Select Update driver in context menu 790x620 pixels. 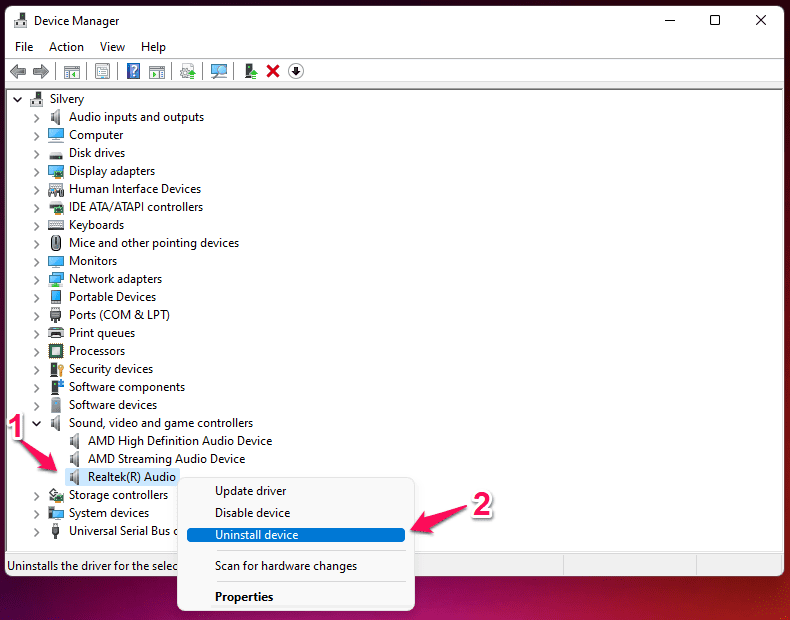250,491
